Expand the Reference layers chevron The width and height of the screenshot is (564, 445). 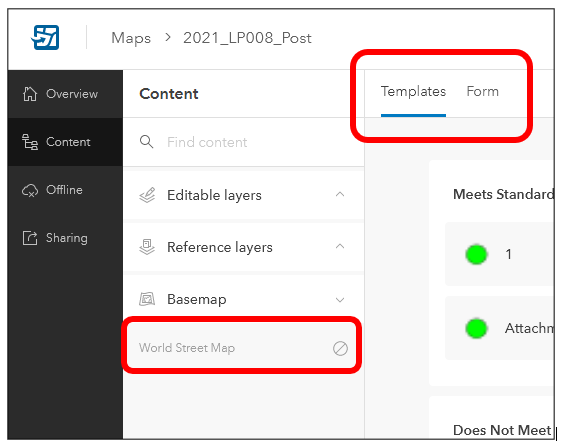340,246
